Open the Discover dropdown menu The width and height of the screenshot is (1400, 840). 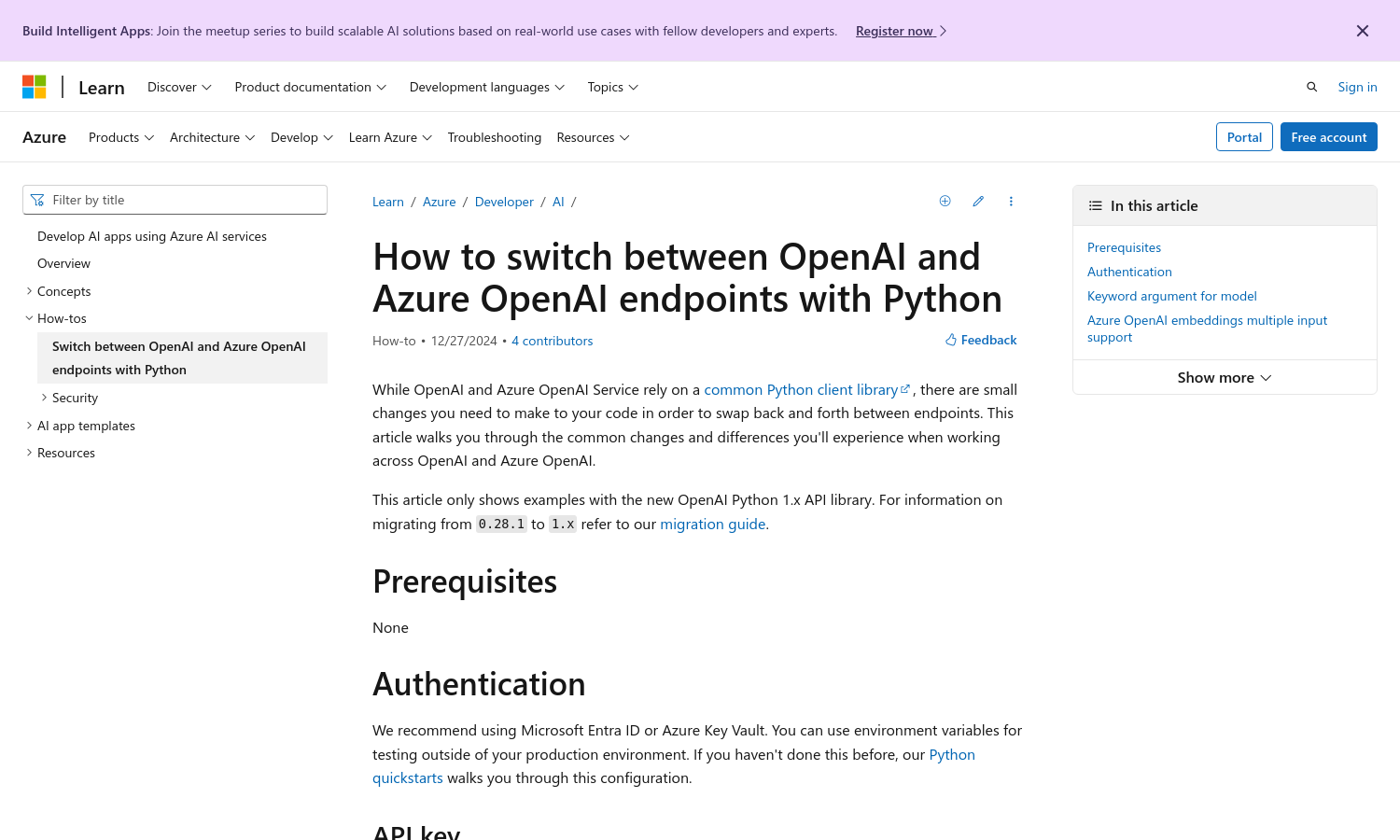pyautogui.click(x=179, y=87)
